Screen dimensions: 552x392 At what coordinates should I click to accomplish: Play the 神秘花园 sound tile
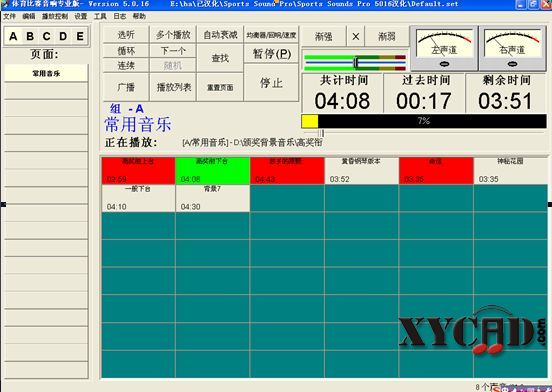coord(510,171)
